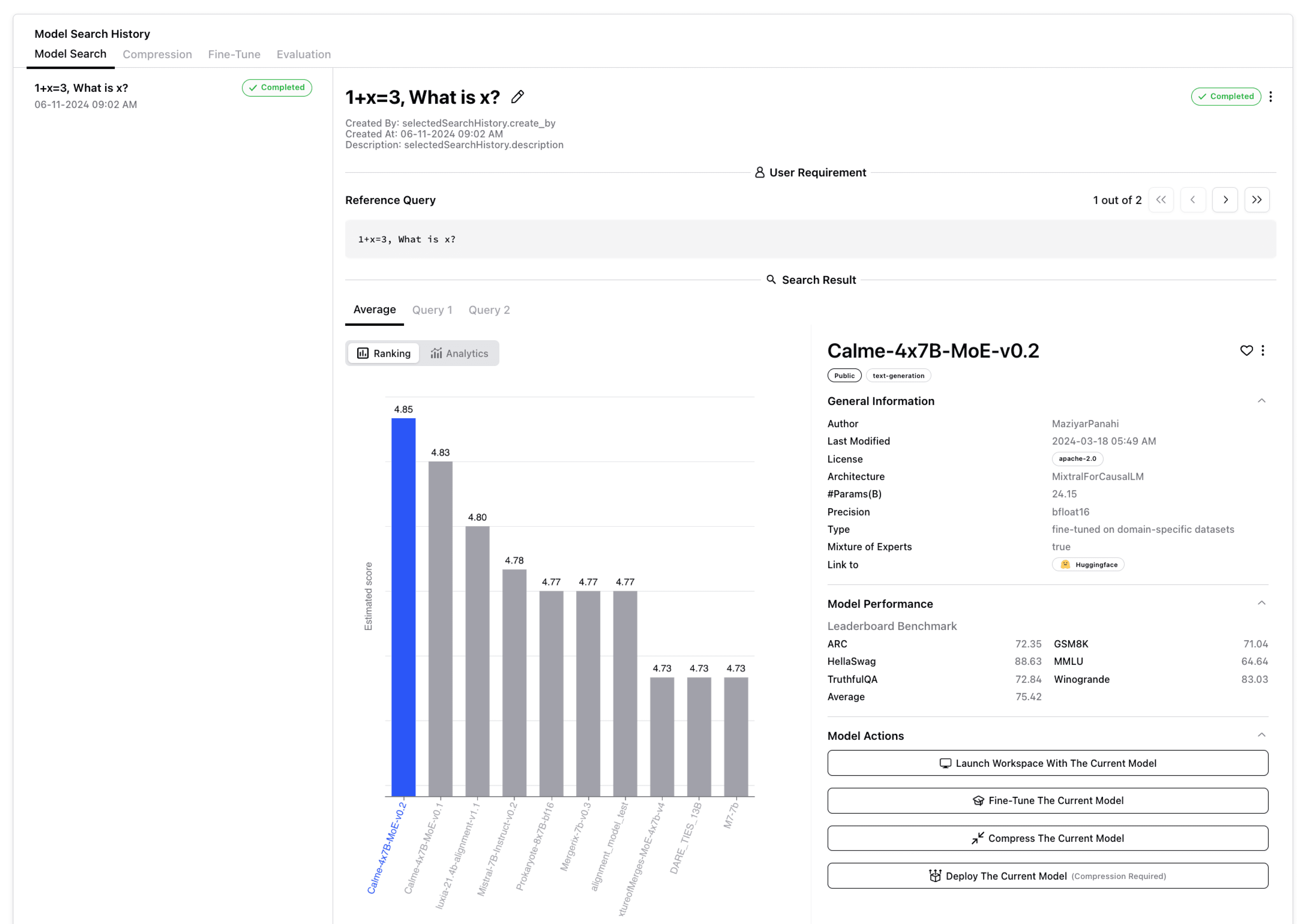Open model card three-dot options menu
This screenshot has height=924, width=1306.
[1263, 350]
